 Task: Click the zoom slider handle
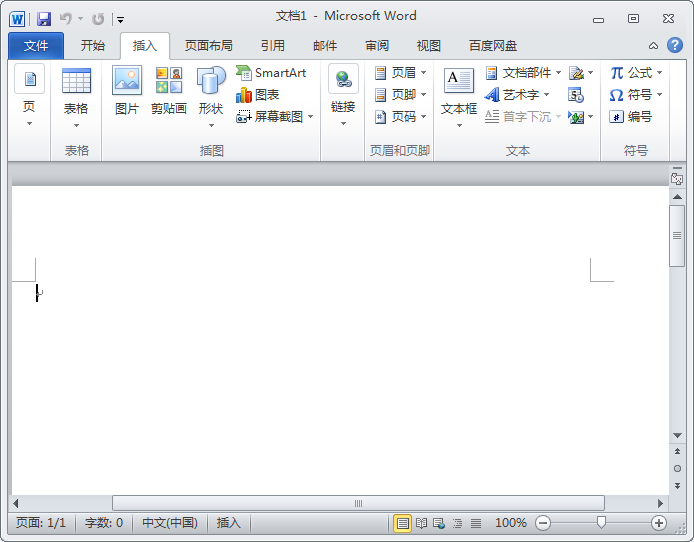click(601, 523)
